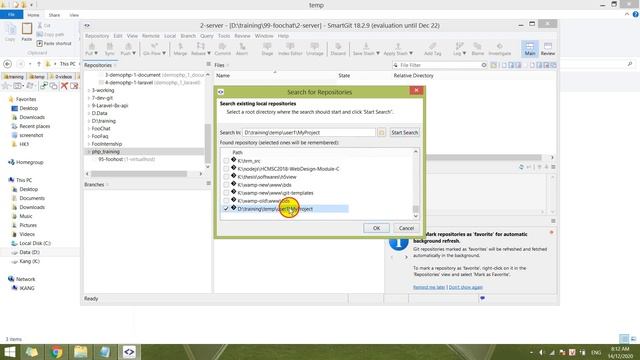Collapse the php_training repository group

tap(89, 151)
